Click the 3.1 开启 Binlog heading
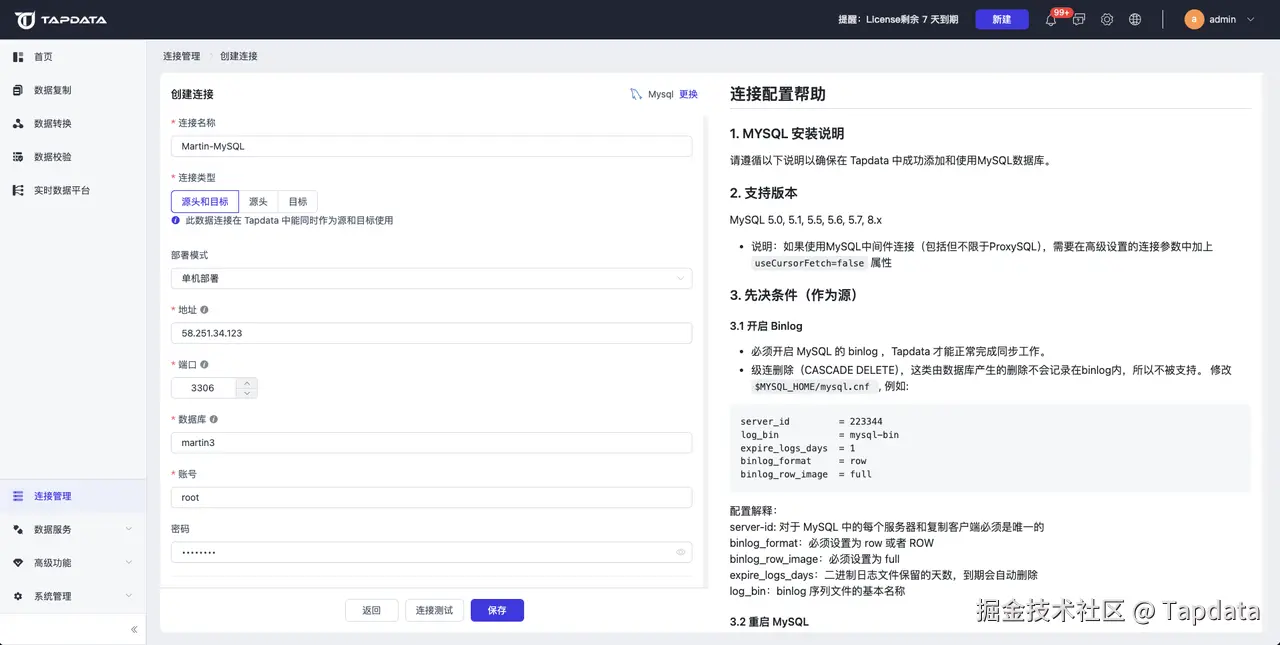The image size is (1280, 645). click(766, 326)
